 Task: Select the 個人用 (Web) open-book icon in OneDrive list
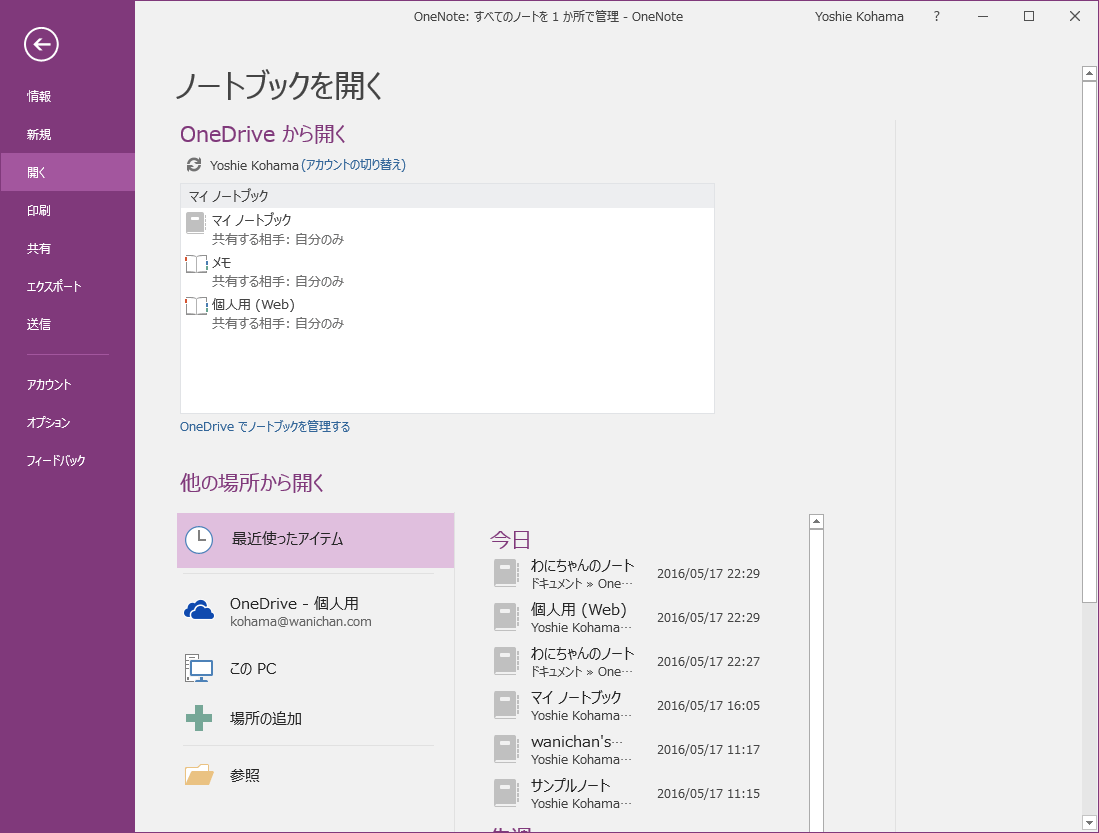click(196, 306)
